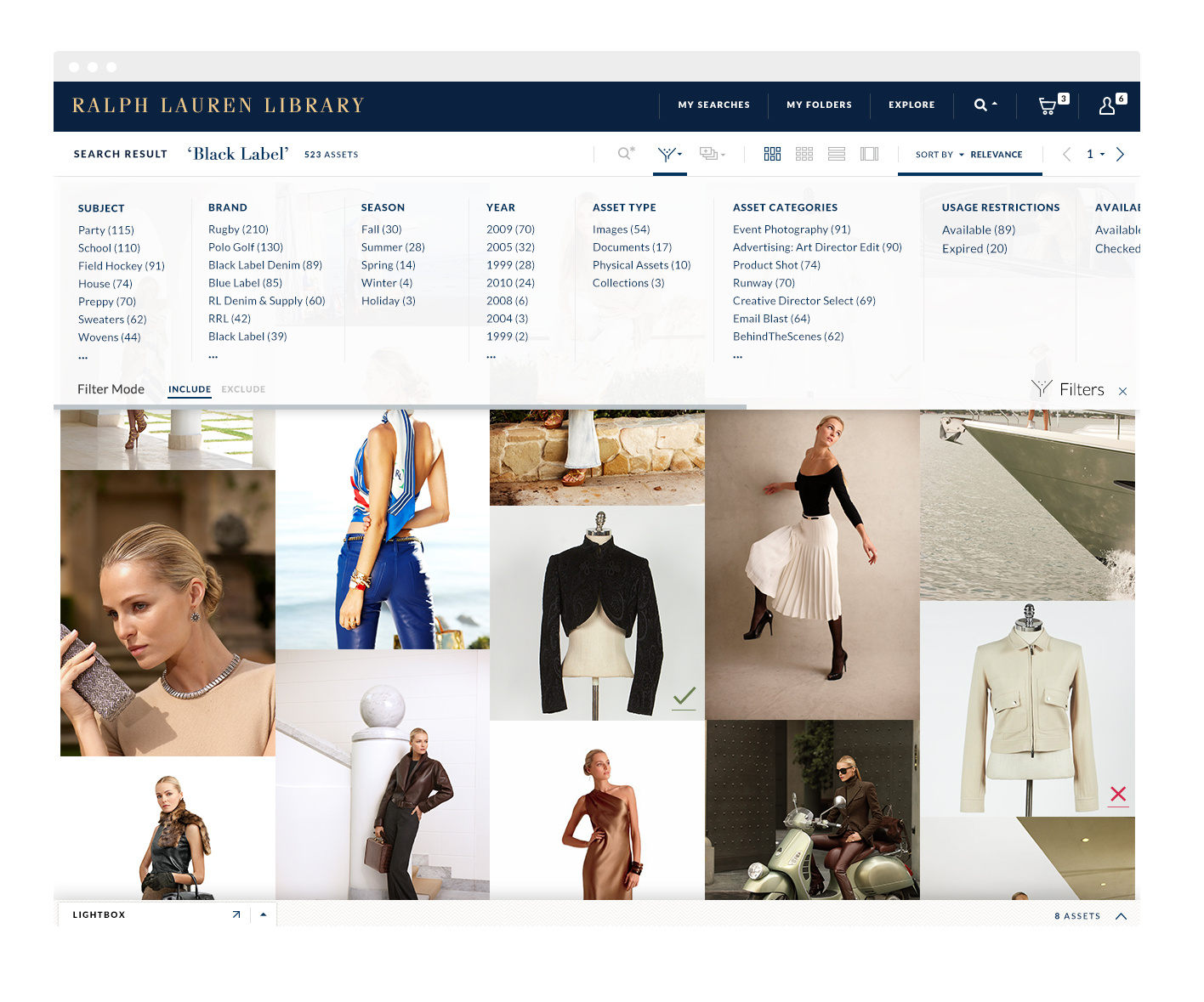Open the batch add-to-collection stacked icon
This screenshot has width=1204, height=1002.
click(x=712, y=154)
